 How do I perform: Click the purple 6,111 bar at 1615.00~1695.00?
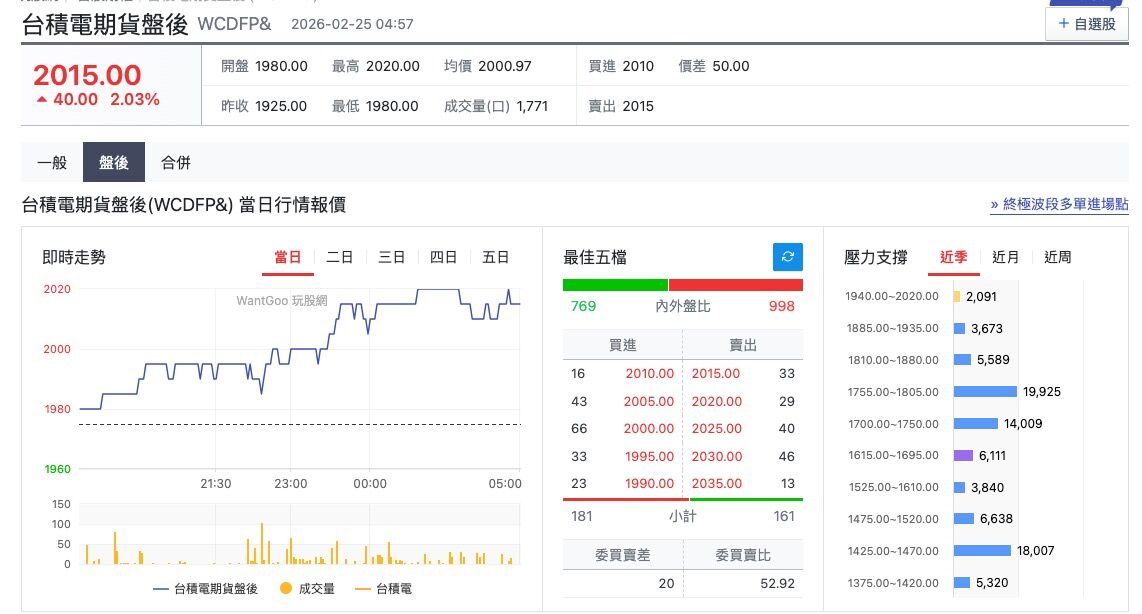(963, 455)
